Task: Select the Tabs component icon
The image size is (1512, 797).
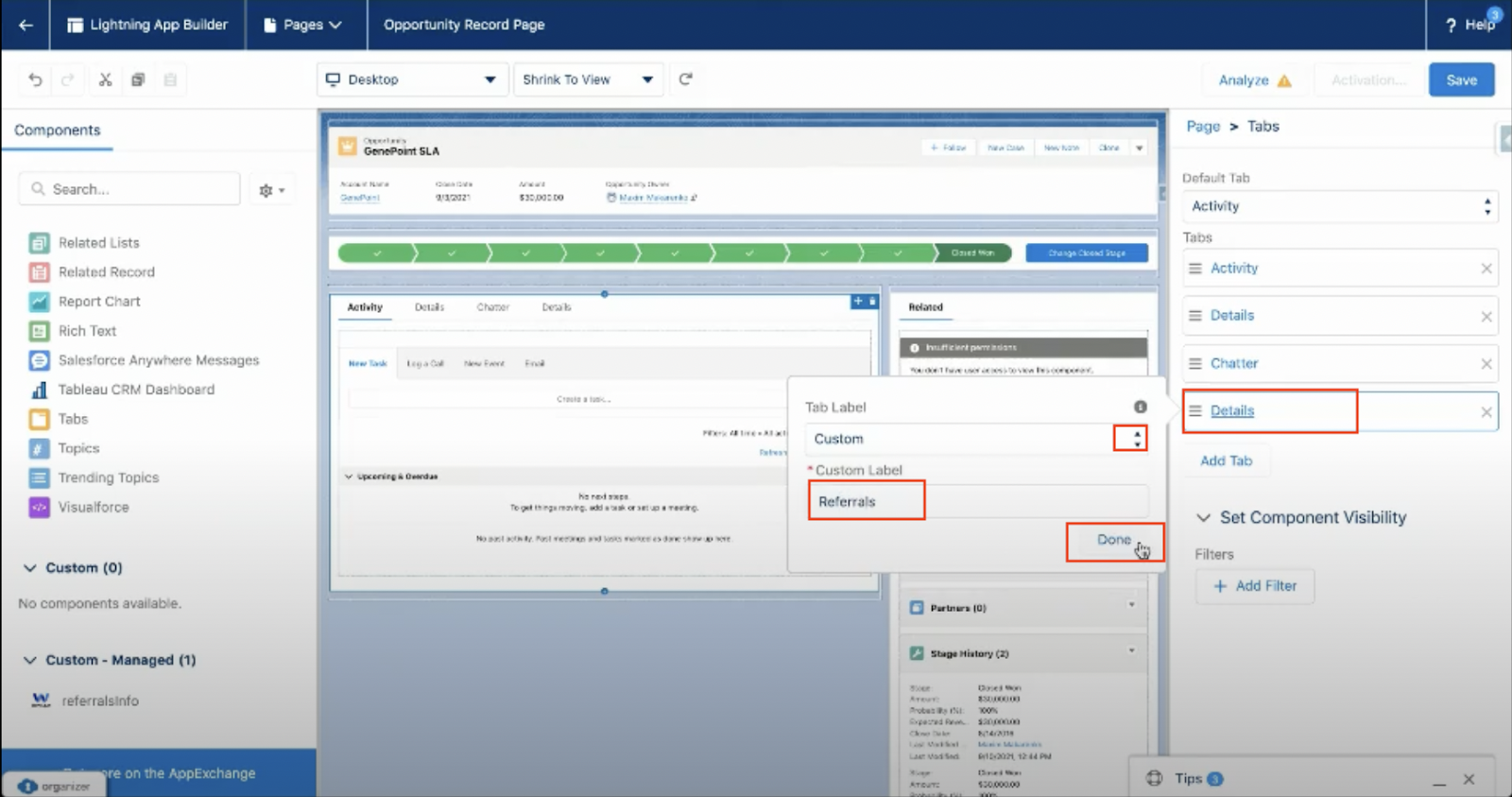Action: tap(39, 419)
